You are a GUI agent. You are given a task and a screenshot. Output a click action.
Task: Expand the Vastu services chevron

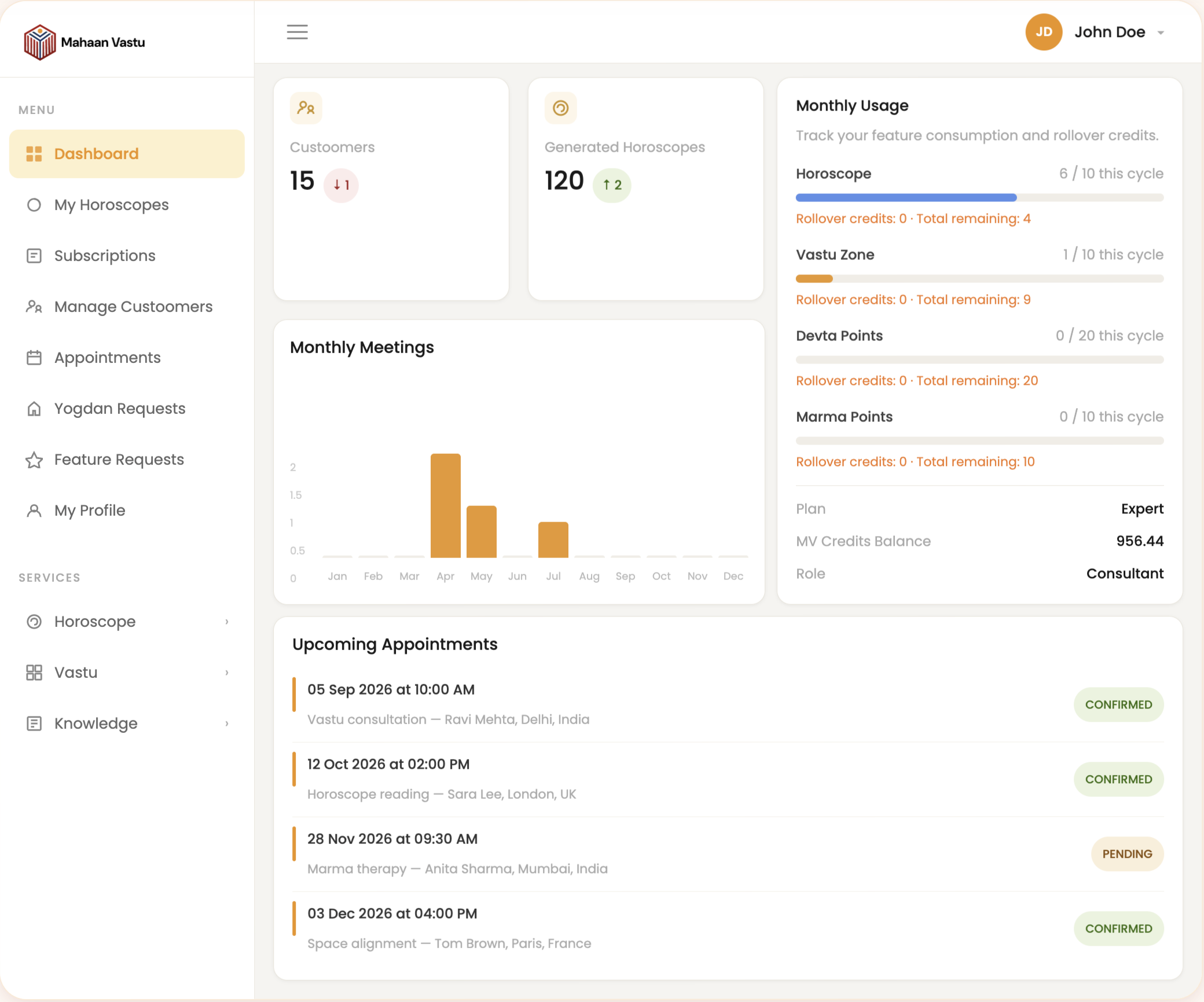(x=227, y=673)
